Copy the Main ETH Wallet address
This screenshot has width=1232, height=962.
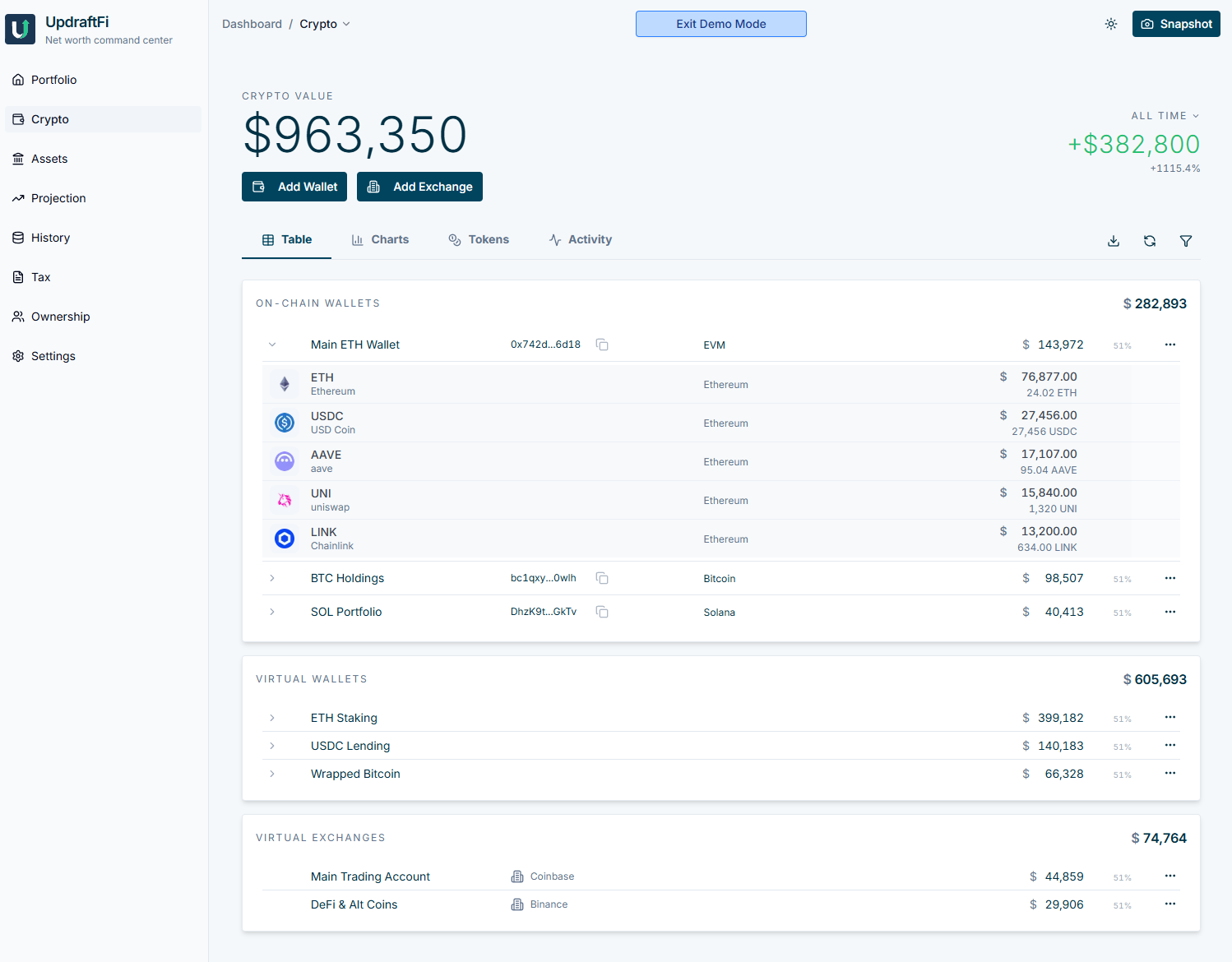pyautogui.click(x=602, y=345)
